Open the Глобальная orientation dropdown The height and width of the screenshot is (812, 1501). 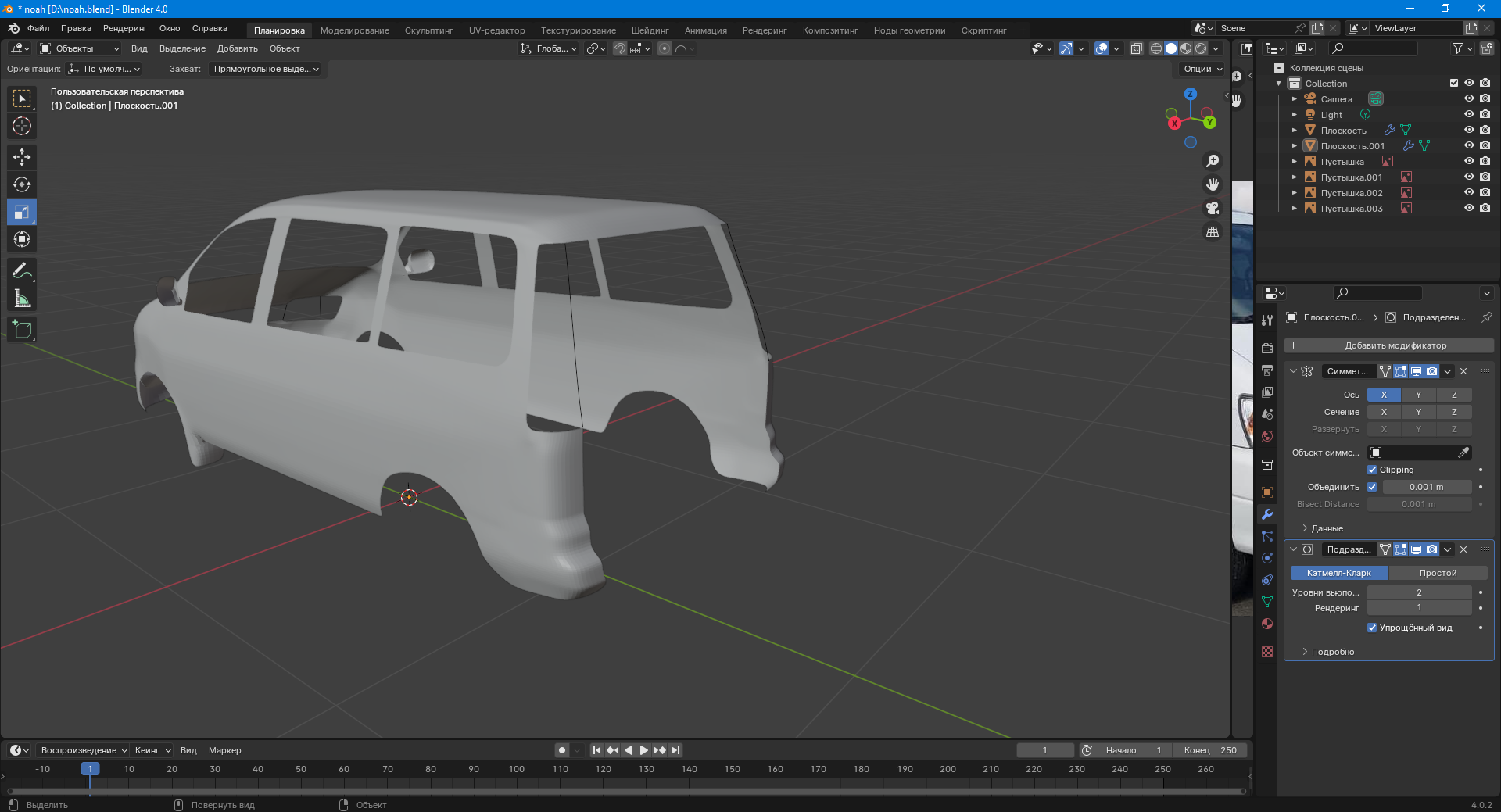(549, 48)
